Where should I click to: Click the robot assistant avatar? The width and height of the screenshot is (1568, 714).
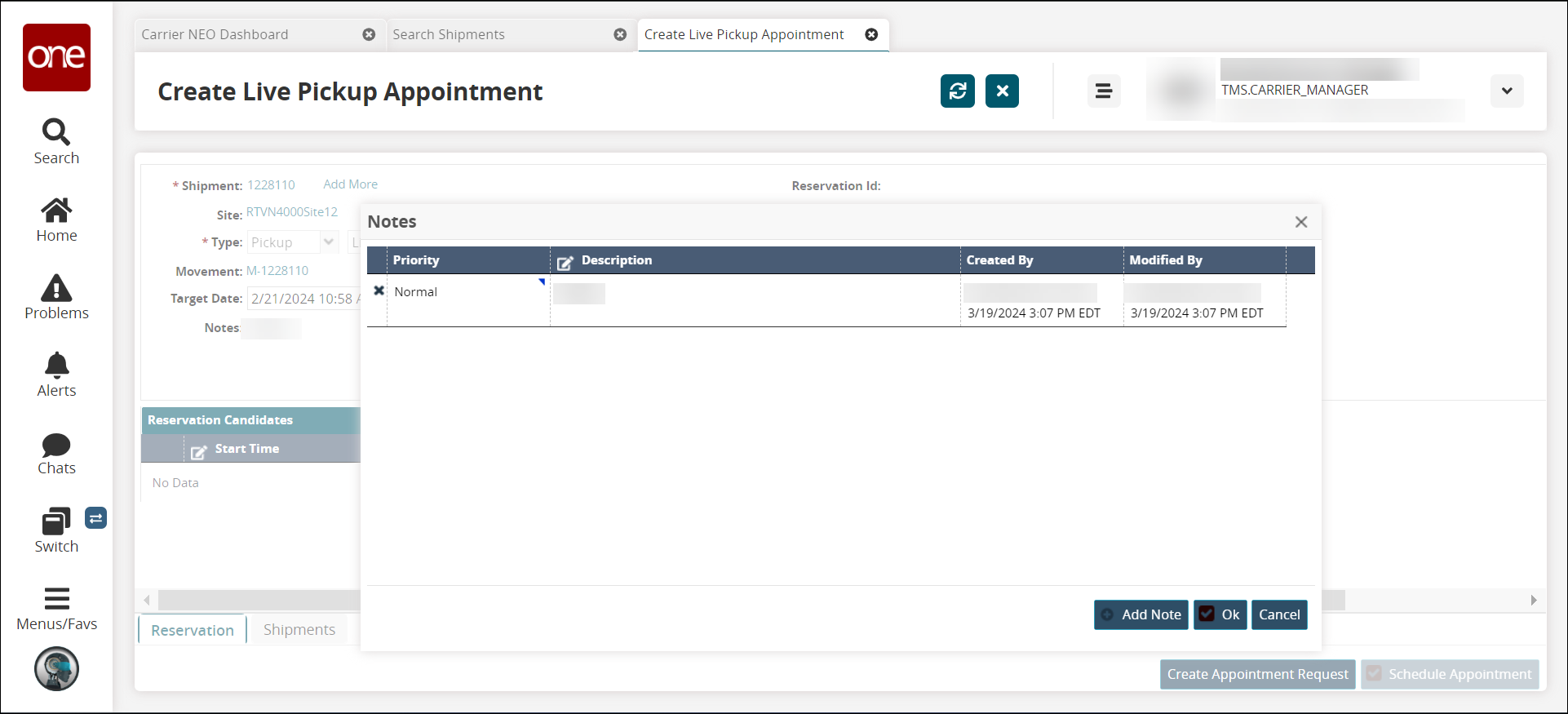click(x=56, y=669)
